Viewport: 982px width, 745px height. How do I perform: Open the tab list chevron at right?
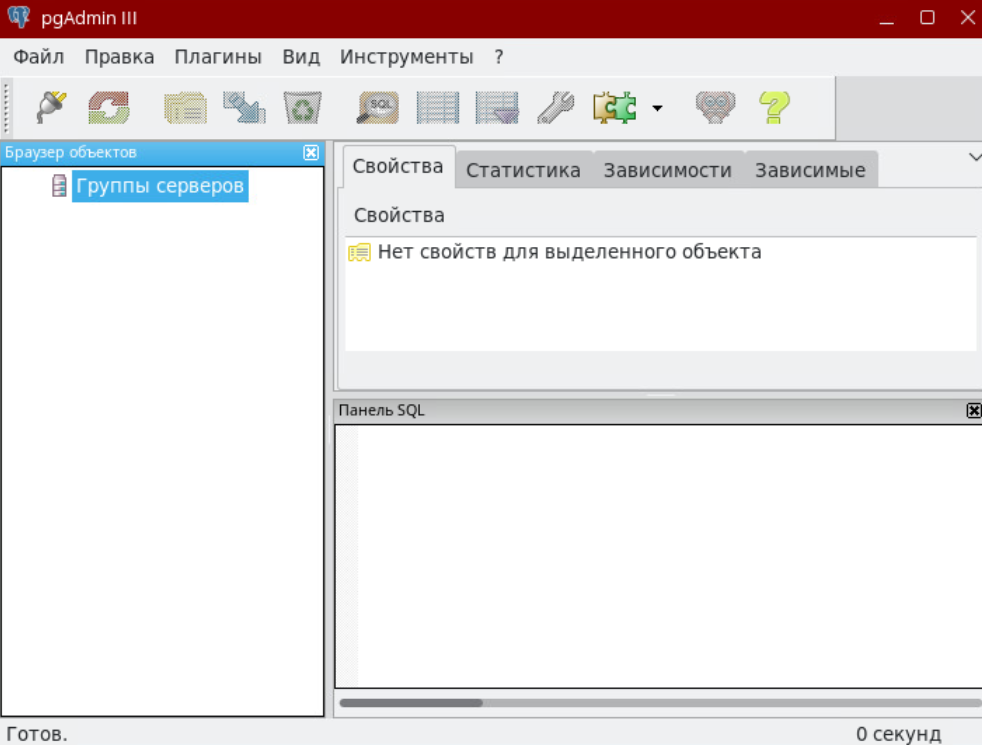click(x=974, y=157)
